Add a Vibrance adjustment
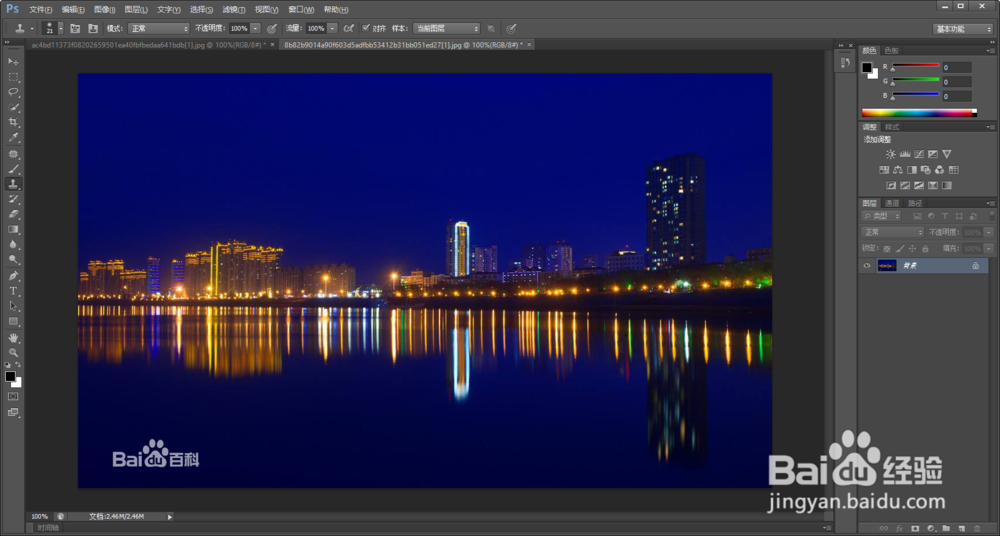 coord(946,154)
